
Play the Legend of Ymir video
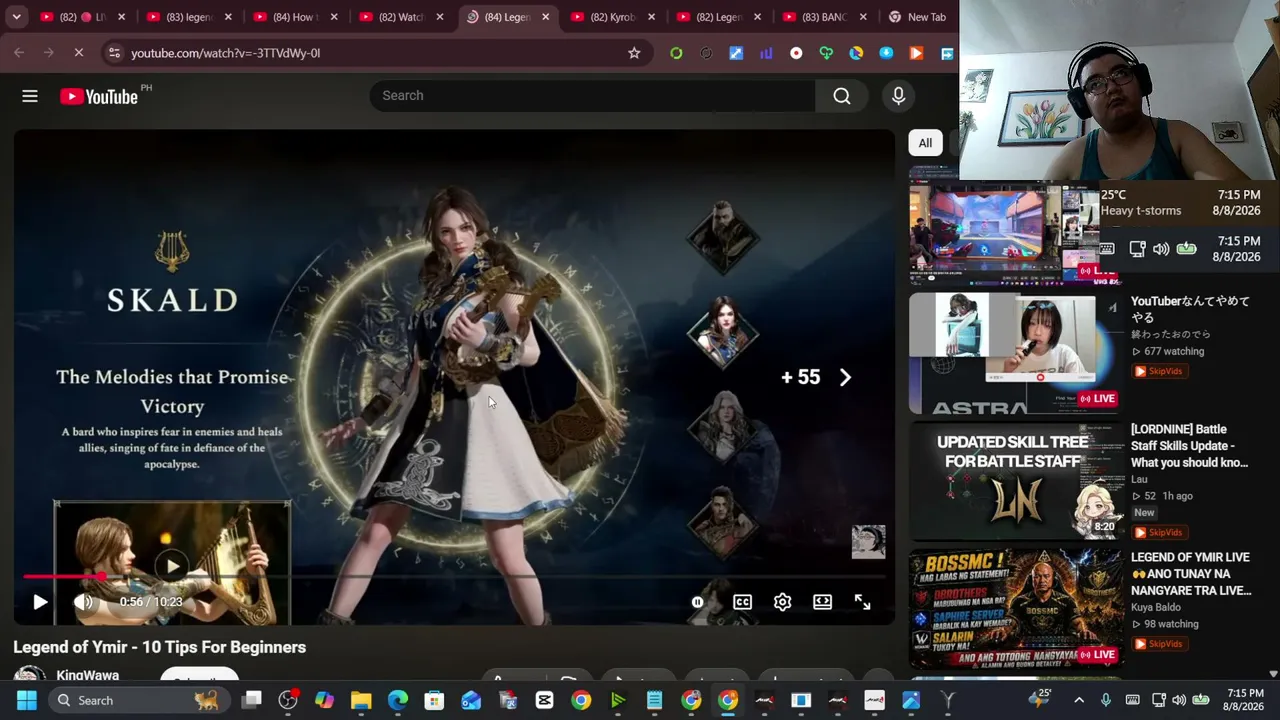40,602
